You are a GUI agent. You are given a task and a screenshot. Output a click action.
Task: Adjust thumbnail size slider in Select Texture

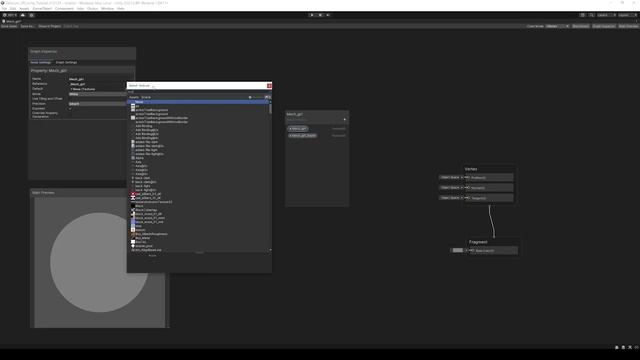[x=257, y=97]
